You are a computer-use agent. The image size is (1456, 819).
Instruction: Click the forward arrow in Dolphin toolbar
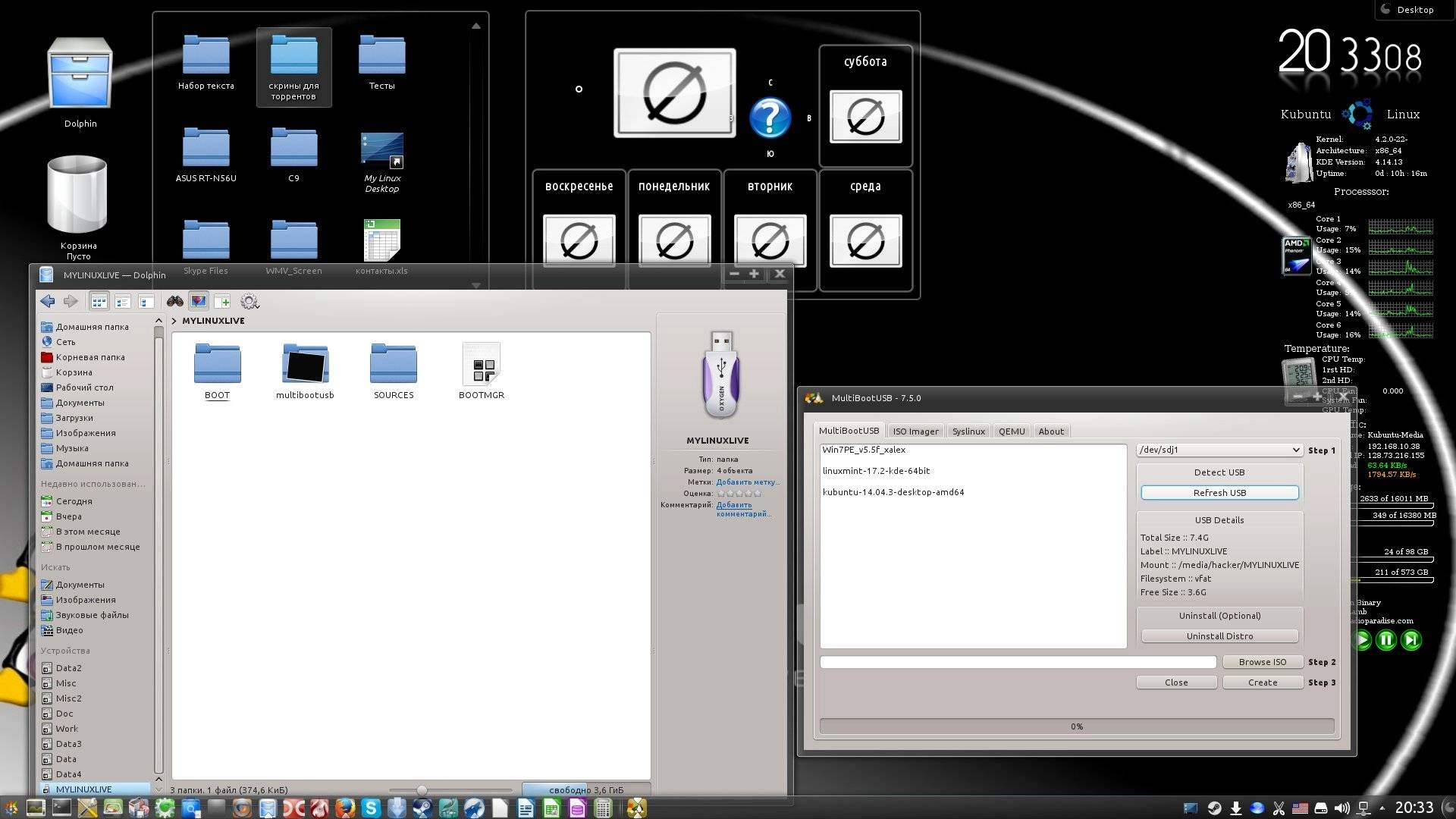click(71, 302)
